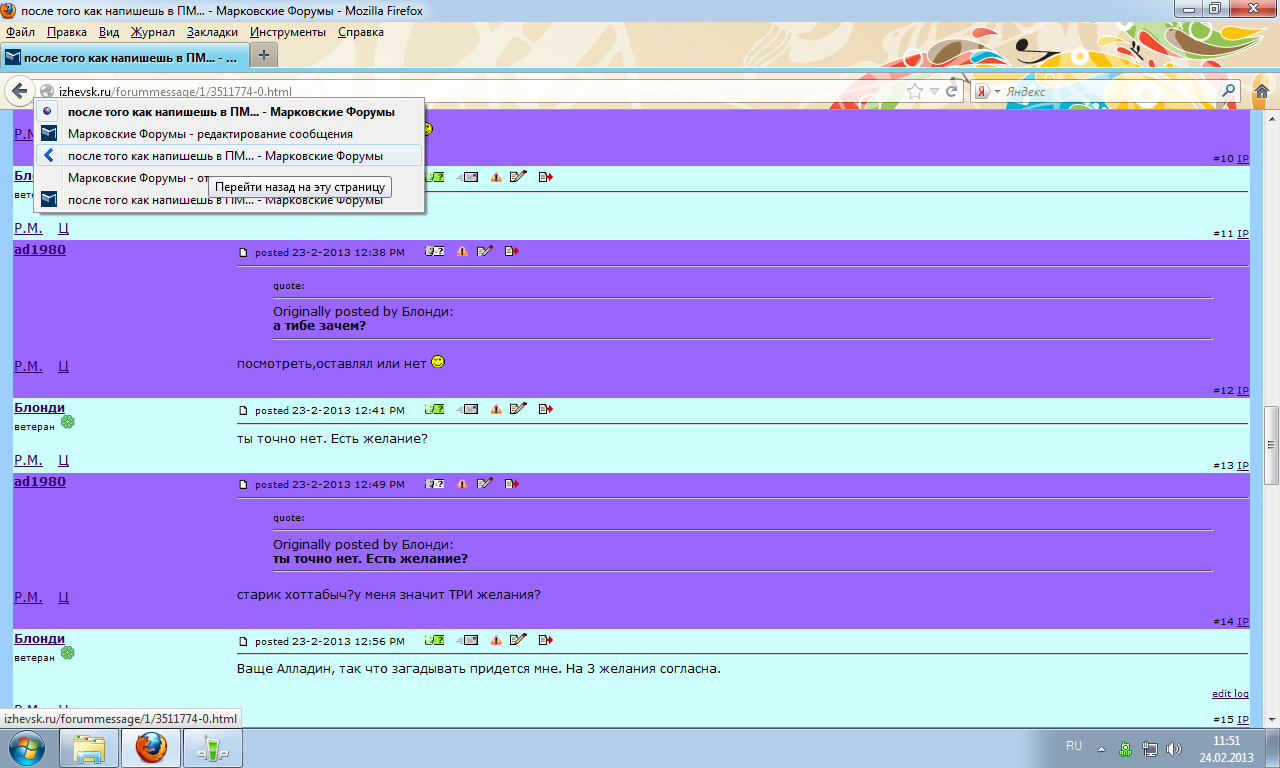
Task: Go to the Firefox home page icon
Action: click(1261, 91)
